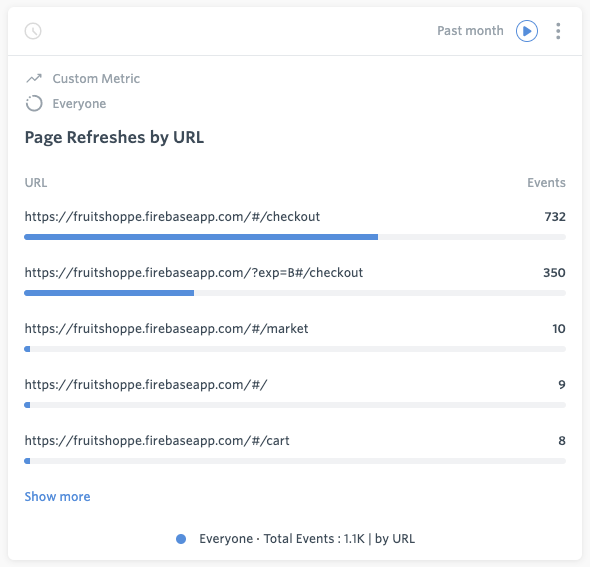Click the play button icon
This screenshot has width=590, height=567.
click(527, 31)
